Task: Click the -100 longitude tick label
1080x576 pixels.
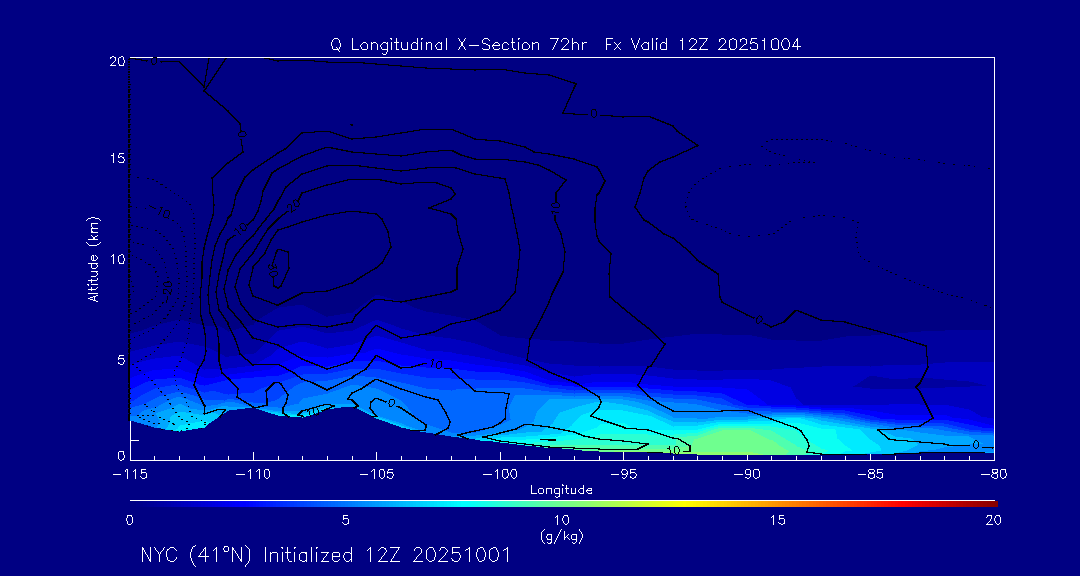Action: click(x=499, y=473)
